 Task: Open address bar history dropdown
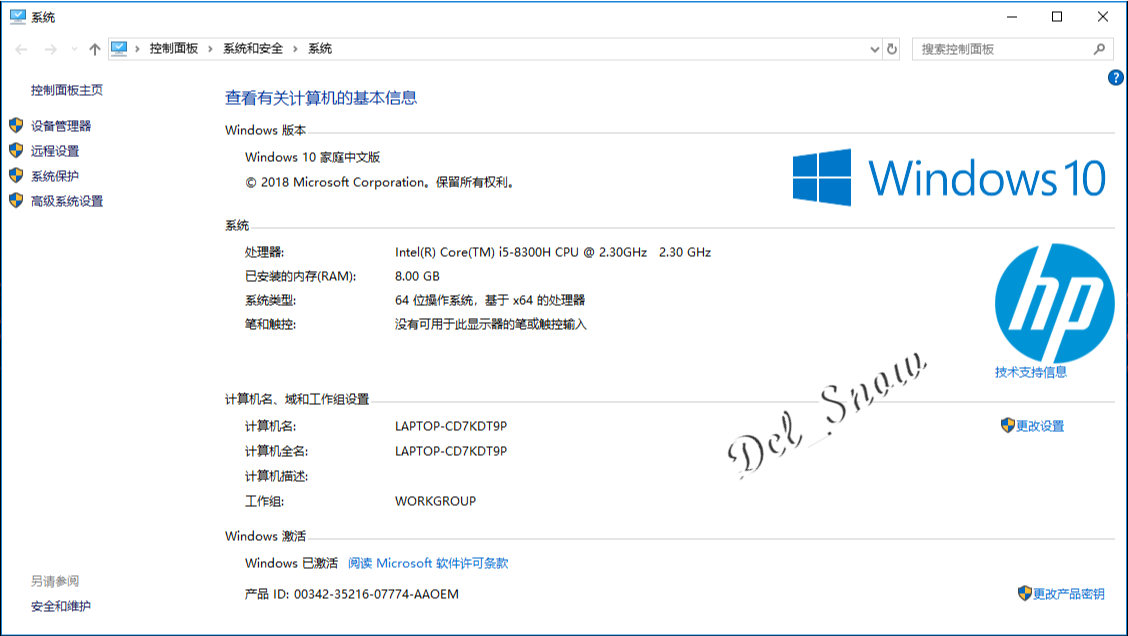875,49
